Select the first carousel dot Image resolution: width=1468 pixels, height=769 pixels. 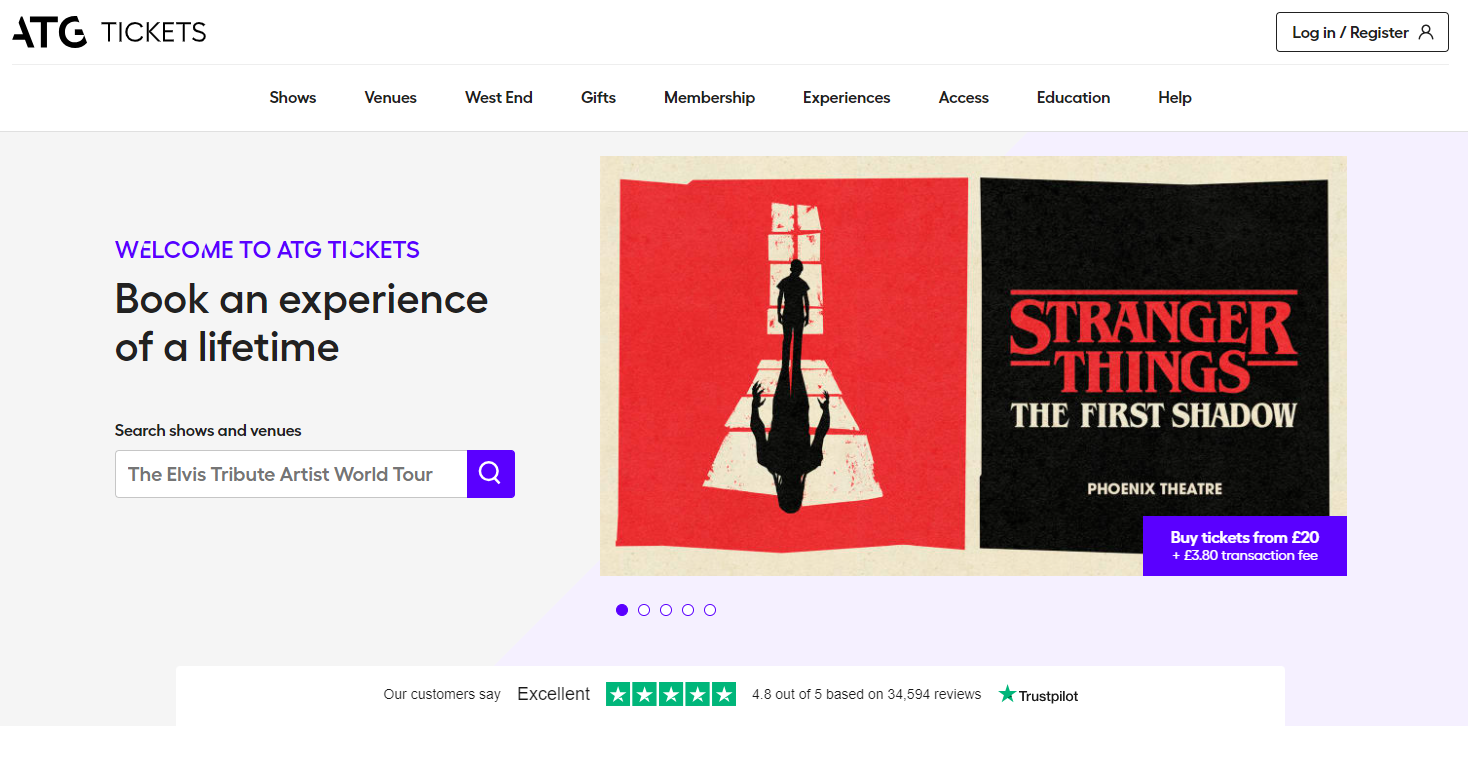(x=622, y=610)
